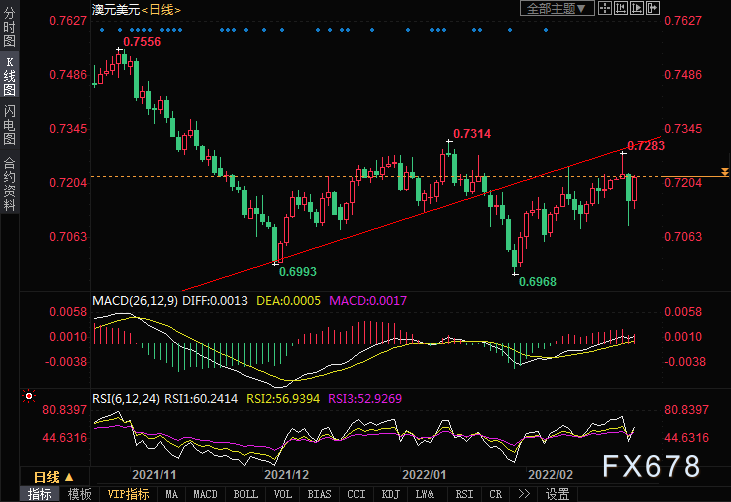
Task: Click the red sun marker beside RSI
Action: [29, 396]
